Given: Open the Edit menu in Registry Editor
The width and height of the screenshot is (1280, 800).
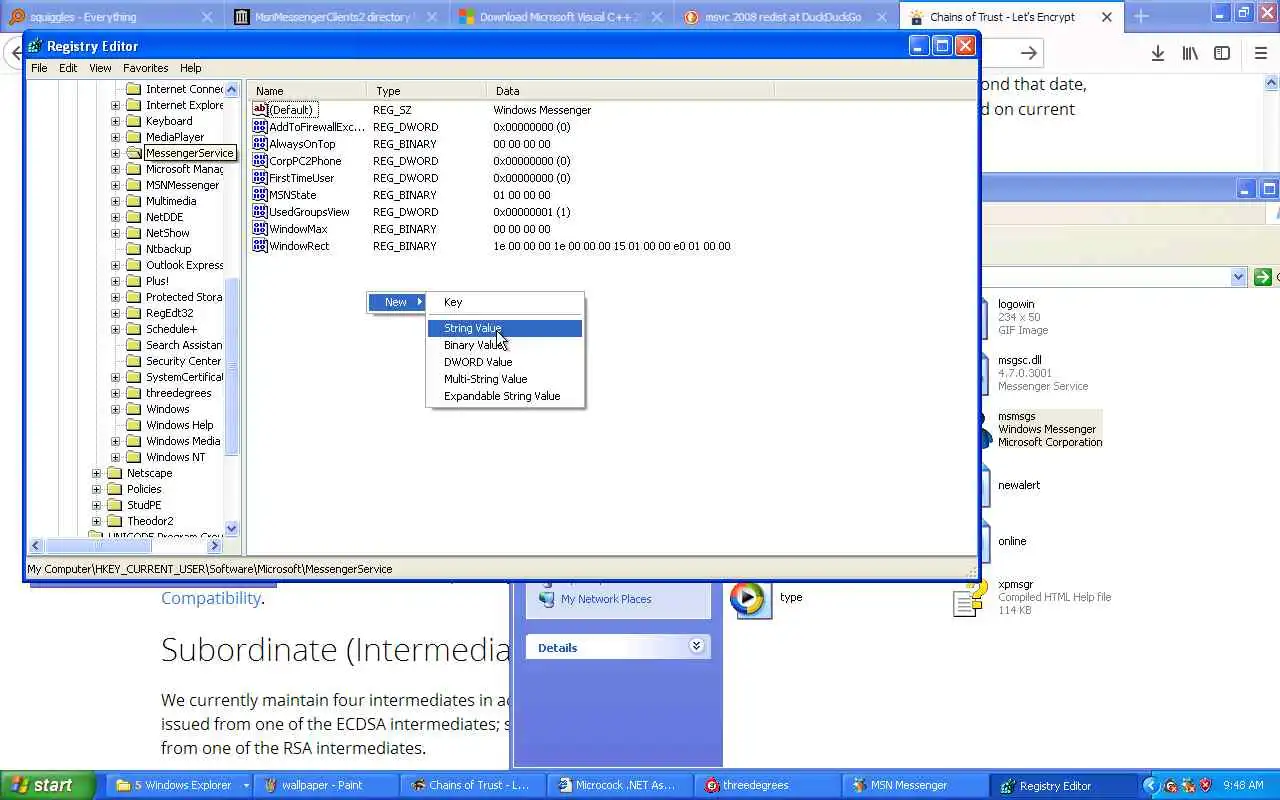Looking at the screenshot, I should point(68,68).
